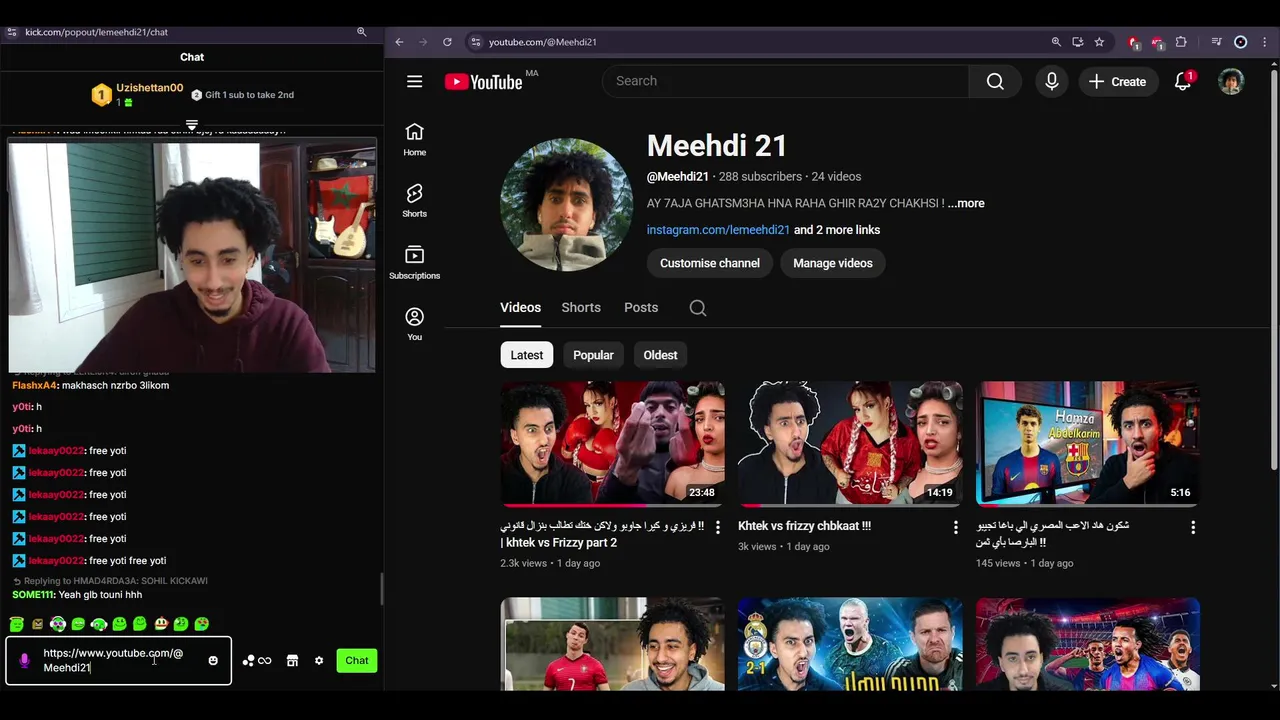
Task: Open the YouTube hamburger guide menu
Action: (x=414, y=82)
